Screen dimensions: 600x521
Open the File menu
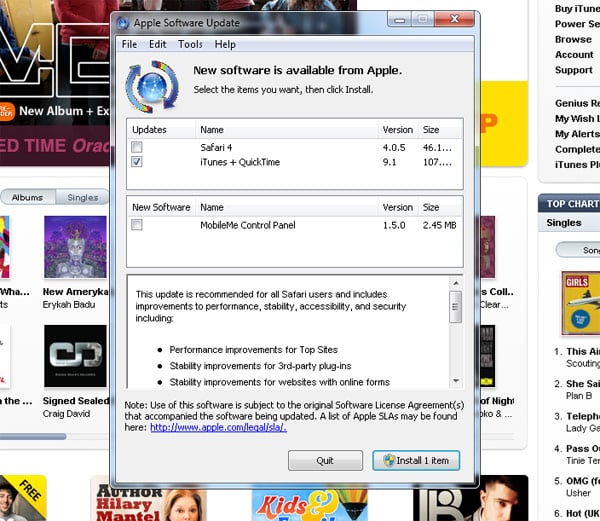click(129, 44)
